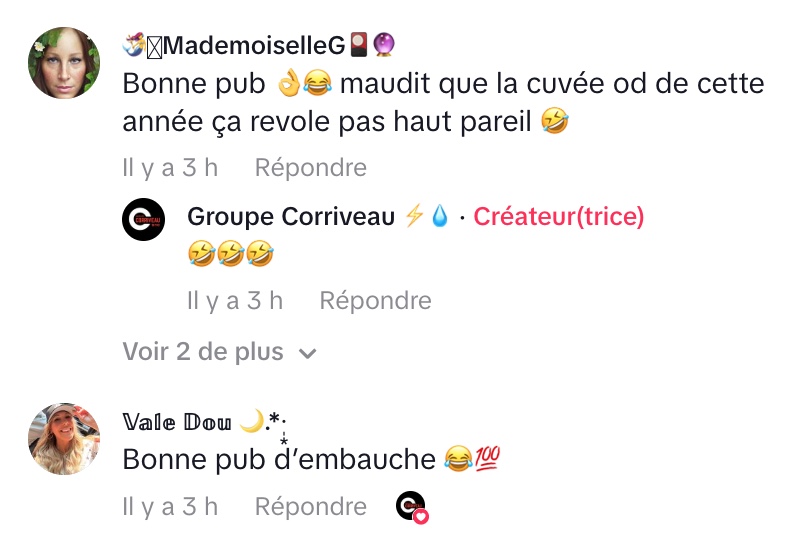Click the Créateur(trice) label
The image size is (800, 536).
coord(559,216)
